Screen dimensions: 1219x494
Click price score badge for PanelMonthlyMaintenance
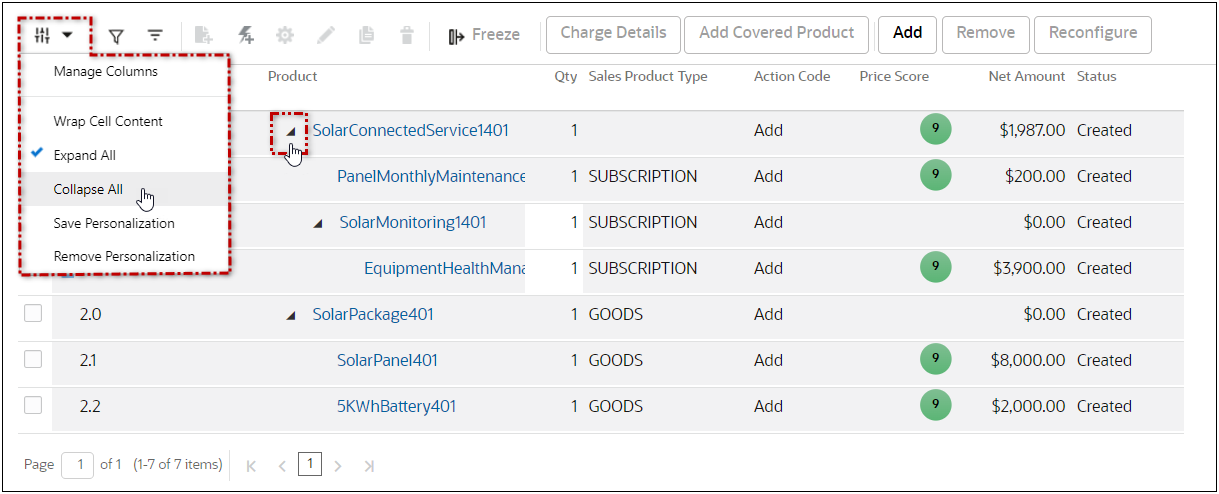click(935, 175)
